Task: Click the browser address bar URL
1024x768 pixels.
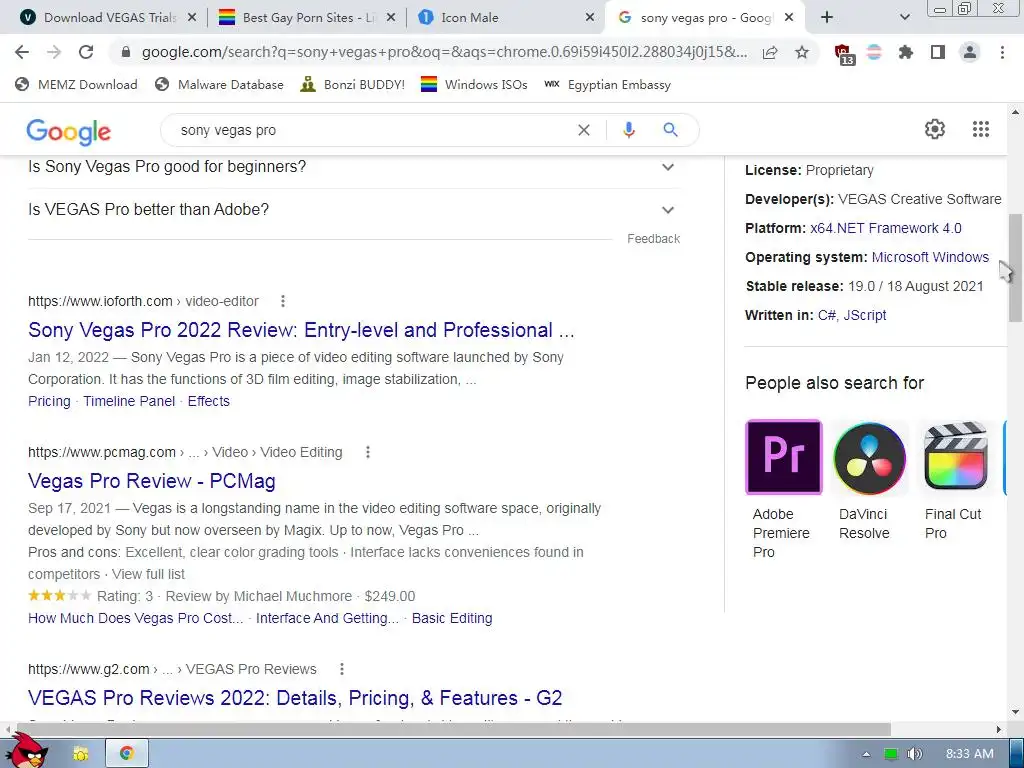Action: click(x=444, y=52)
